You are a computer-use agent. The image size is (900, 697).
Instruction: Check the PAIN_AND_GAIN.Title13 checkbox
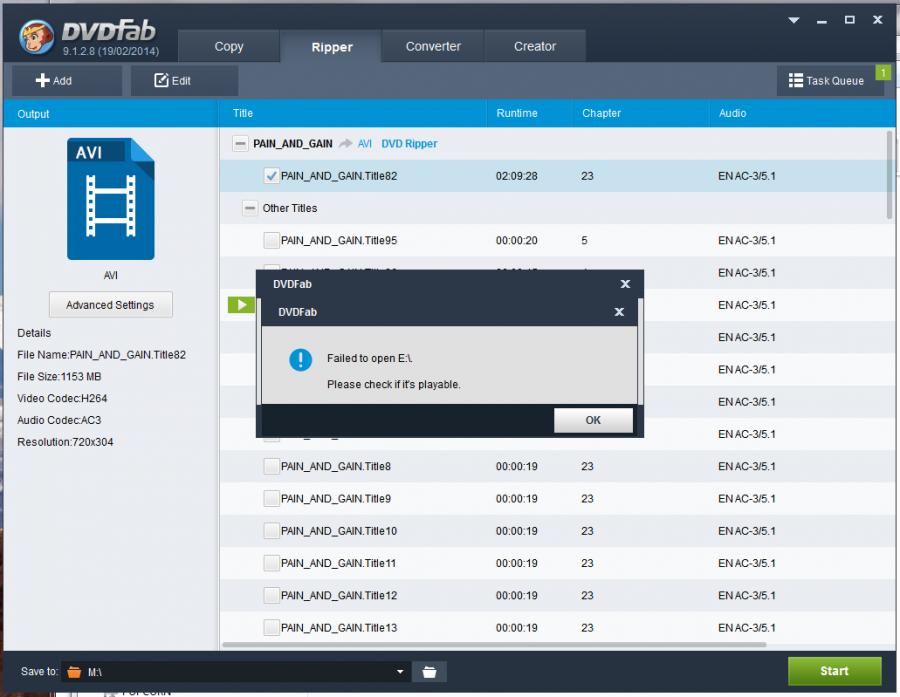click(x=271, y=628)
